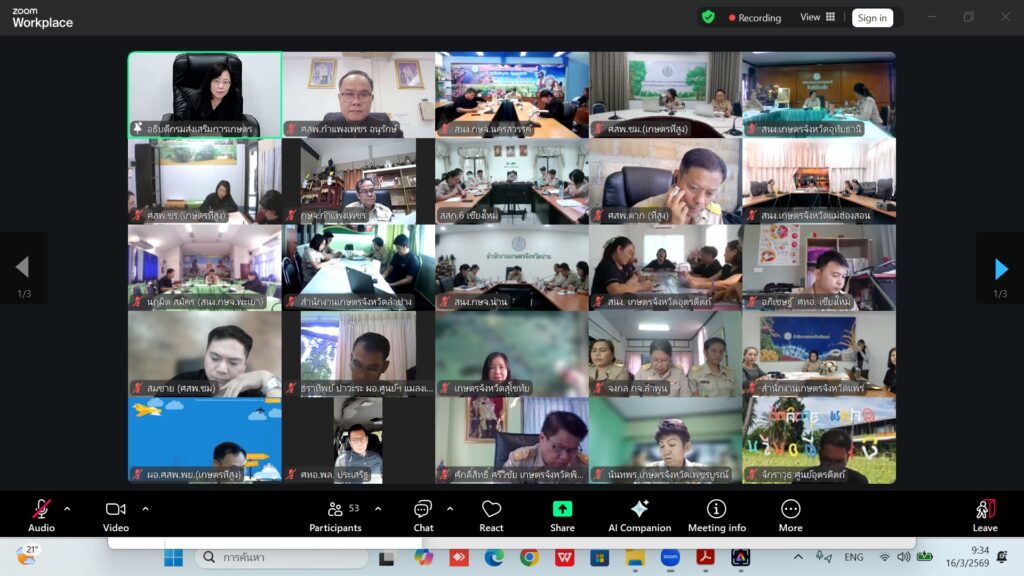This screenshot has width=1024, height=576.
Task: Expand the participants options chevron
Action: coord(378,509)
